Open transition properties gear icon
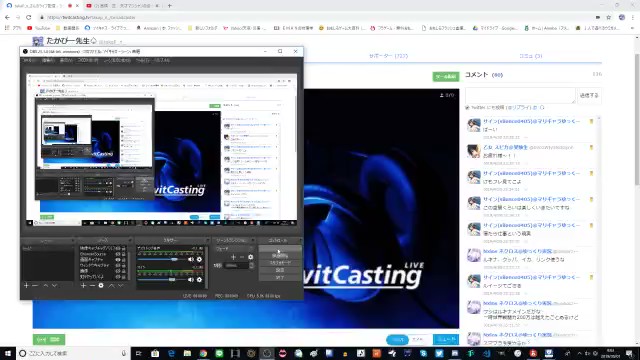This screenshot has height=360, width=640. pyautogui.click(x=251, y=257)
